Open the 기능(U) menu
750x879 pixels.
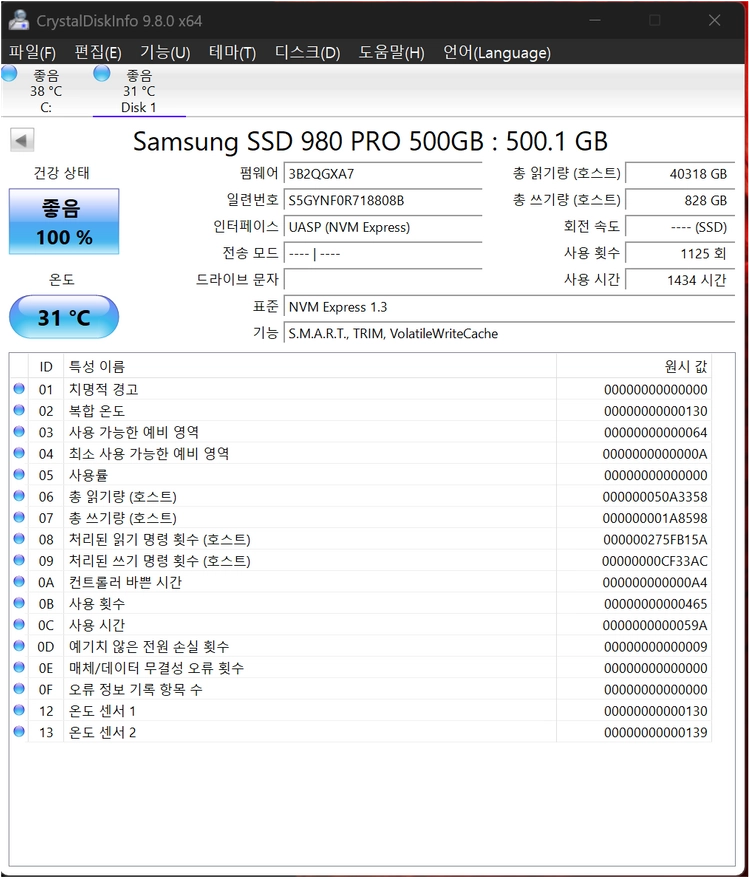pyautogui.click(x=165, y=52)
